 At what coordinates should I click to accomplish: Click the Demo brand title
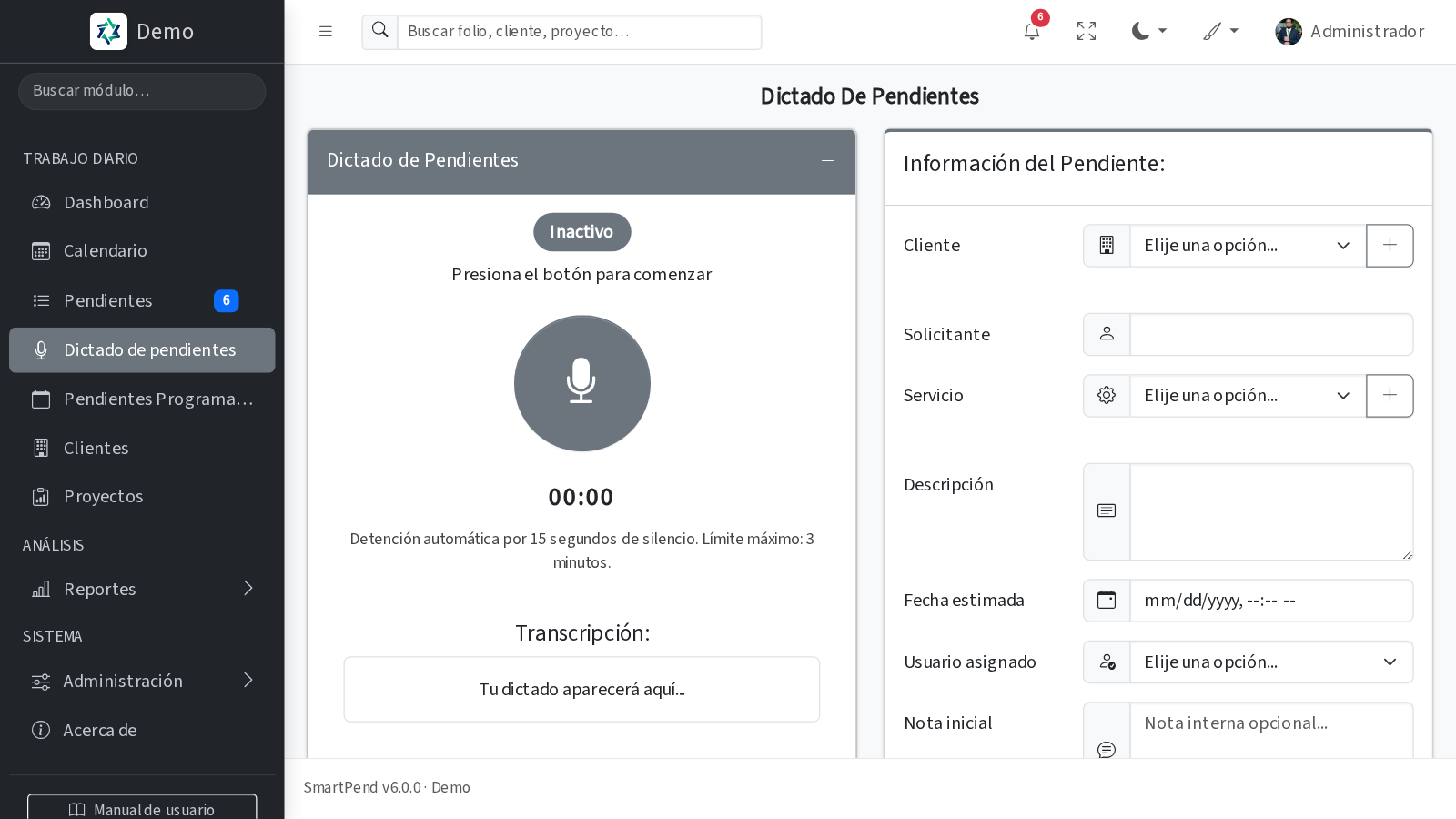(165, 32)
